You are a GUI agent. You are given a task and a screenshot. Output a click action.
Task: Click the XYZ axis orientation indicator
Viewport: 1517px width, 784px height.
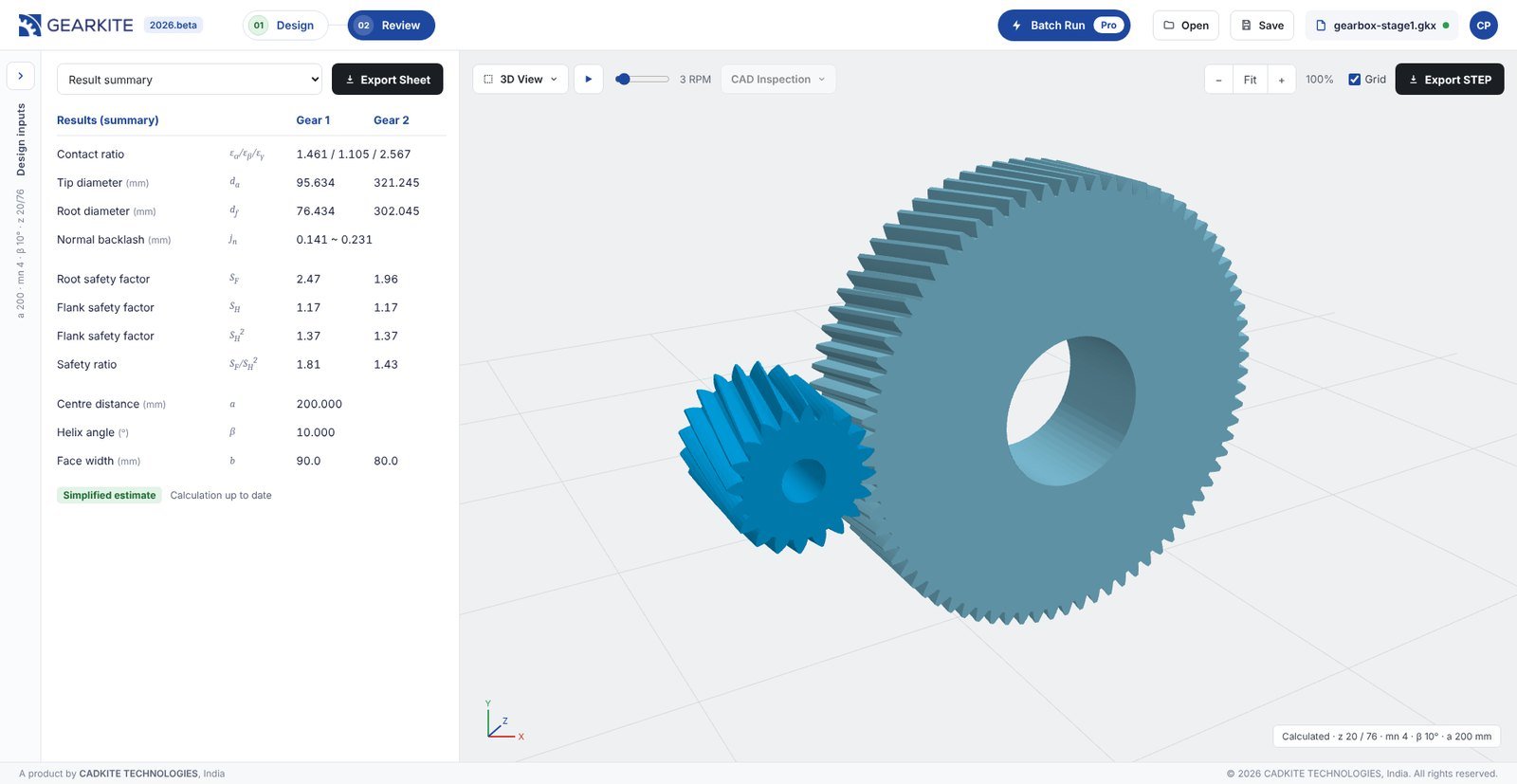pyautogui.click(x=503, y=720)
